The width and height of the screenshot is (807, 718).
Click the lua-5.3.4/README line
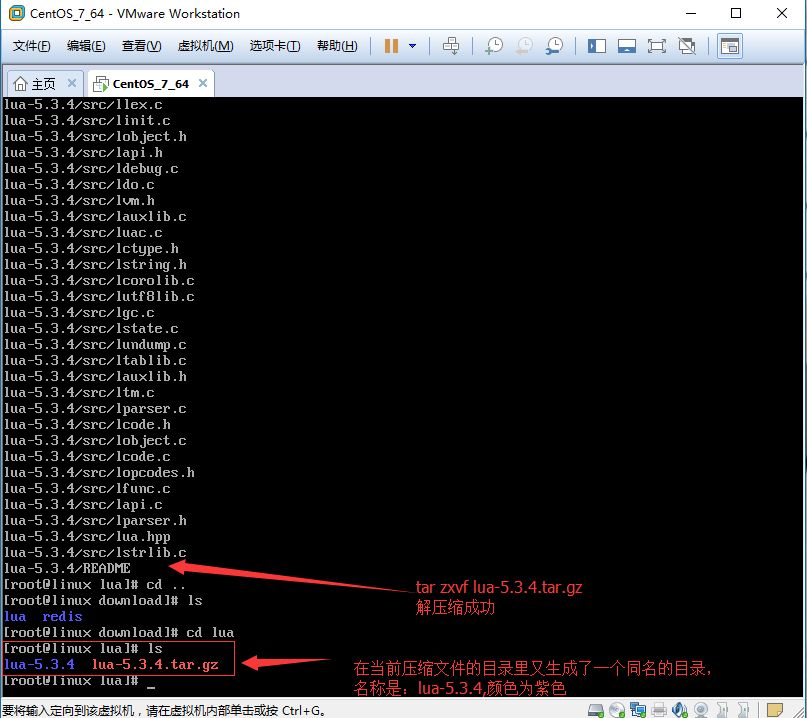(x=67, y=568)
